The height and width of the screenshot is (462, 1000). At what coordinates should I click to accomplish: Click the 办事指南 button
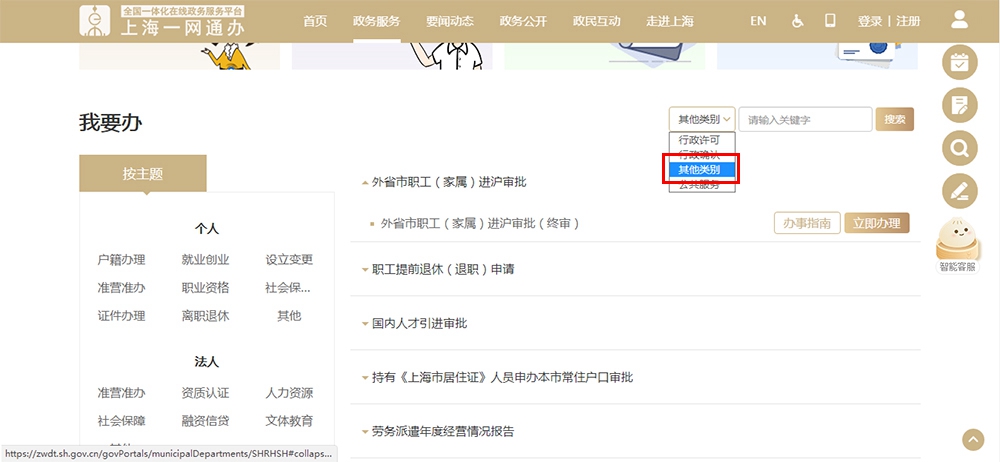(x=806, y=223)
